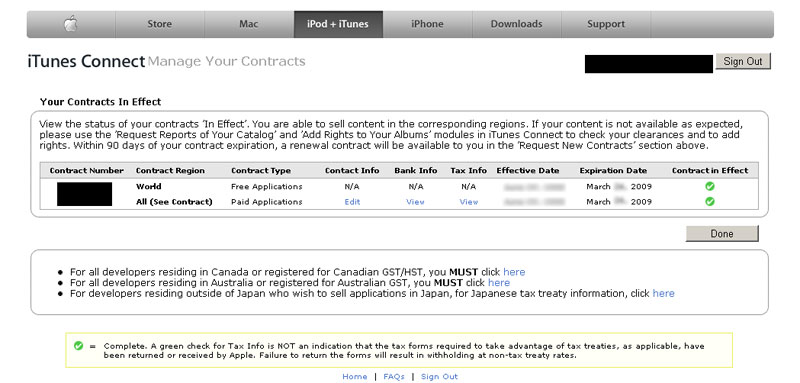The image size is (800, 383).
Task: Click the Sign Out button at top
Action: click(743, 61)
